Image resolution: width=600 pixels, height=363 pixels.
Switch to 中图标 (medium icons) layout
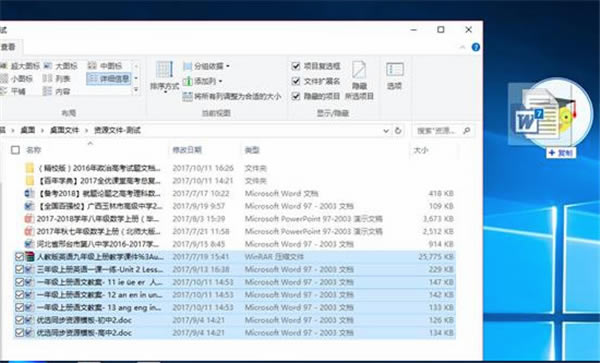point(106,66)
